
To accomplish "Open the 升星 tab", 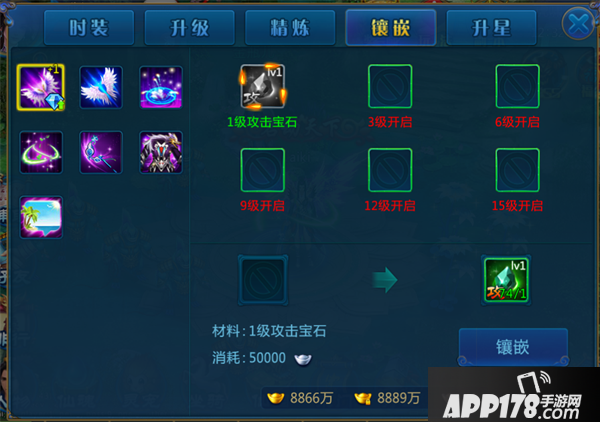I will (x=491, y=28).
